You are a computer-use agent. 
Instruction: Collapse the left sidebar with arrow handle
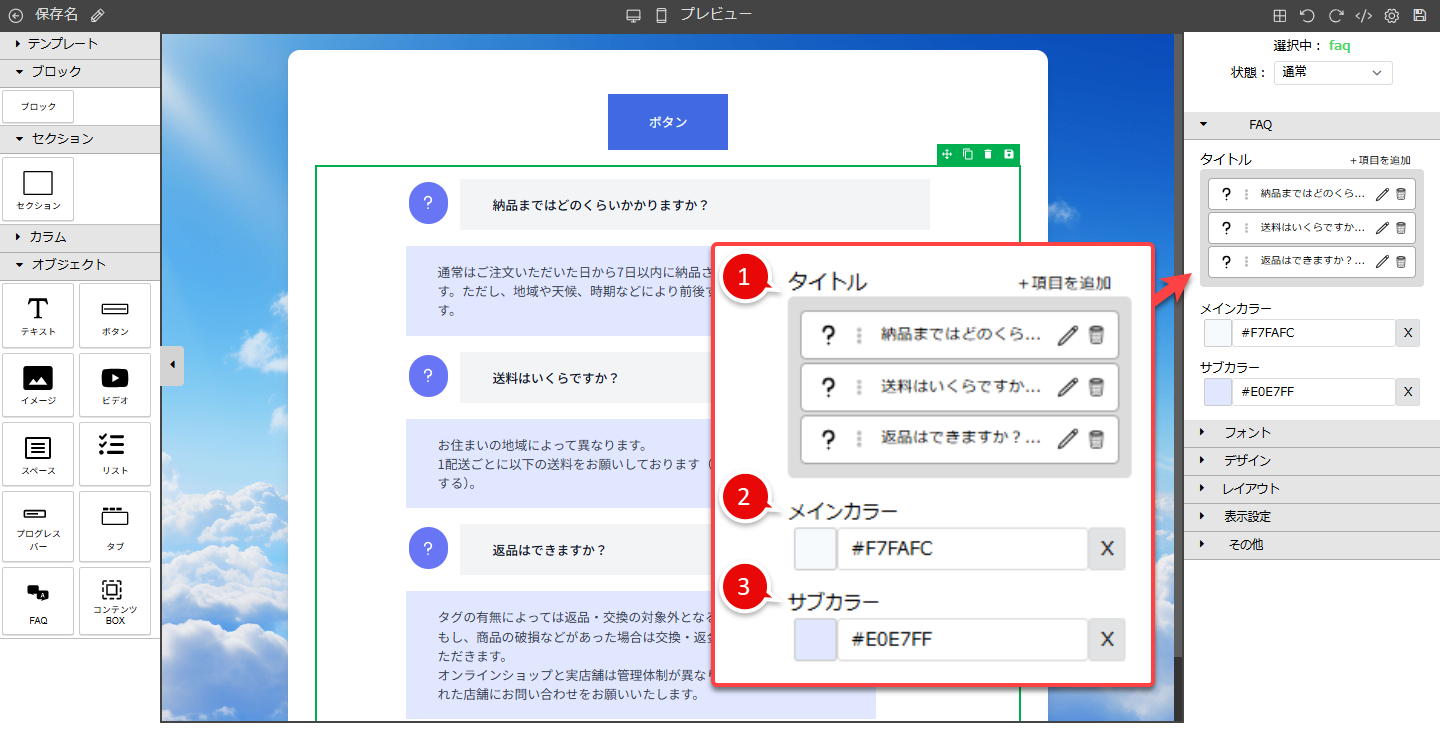pos(172,365)
